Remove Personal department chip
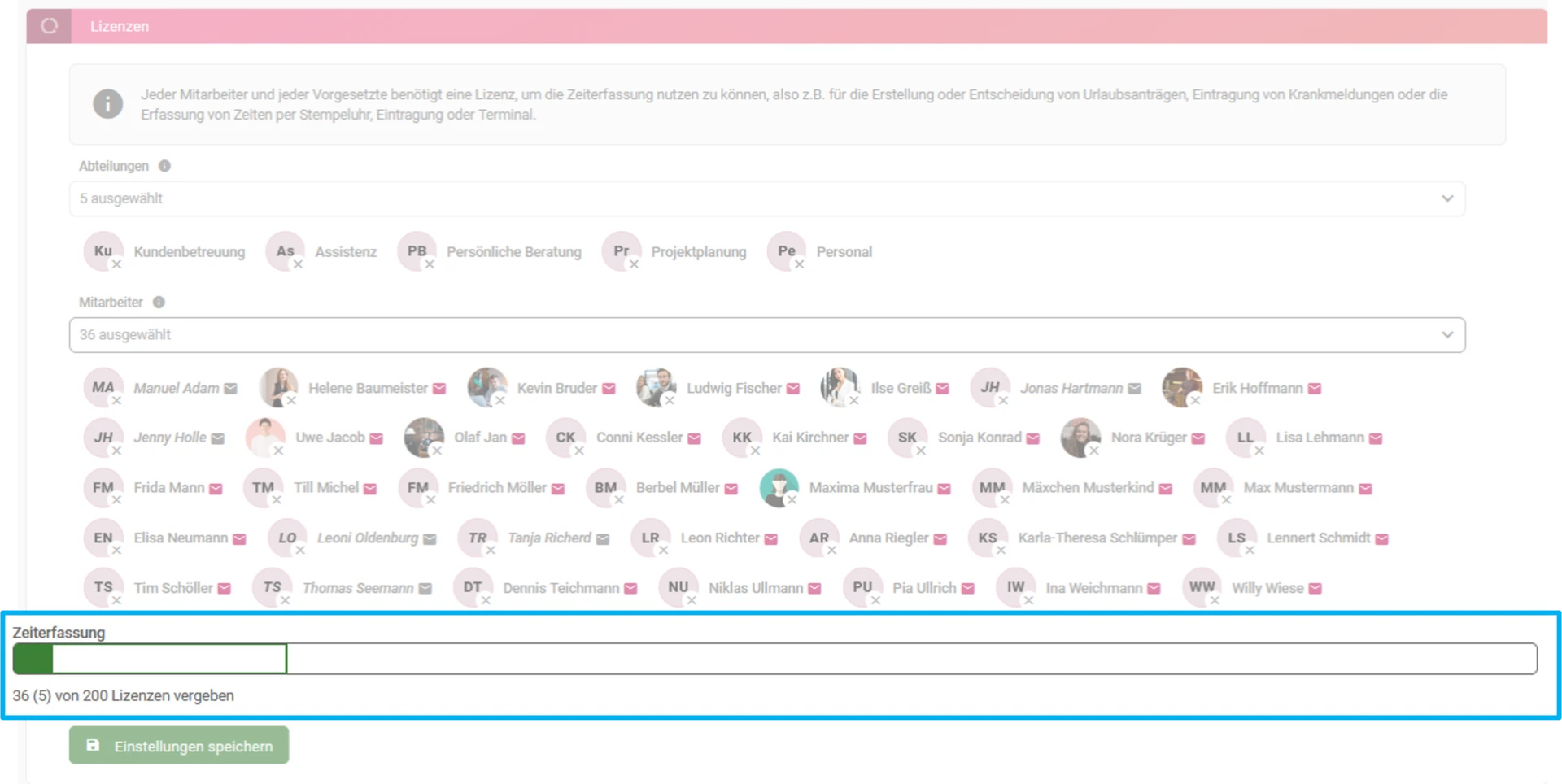 (x=800, y=264)
